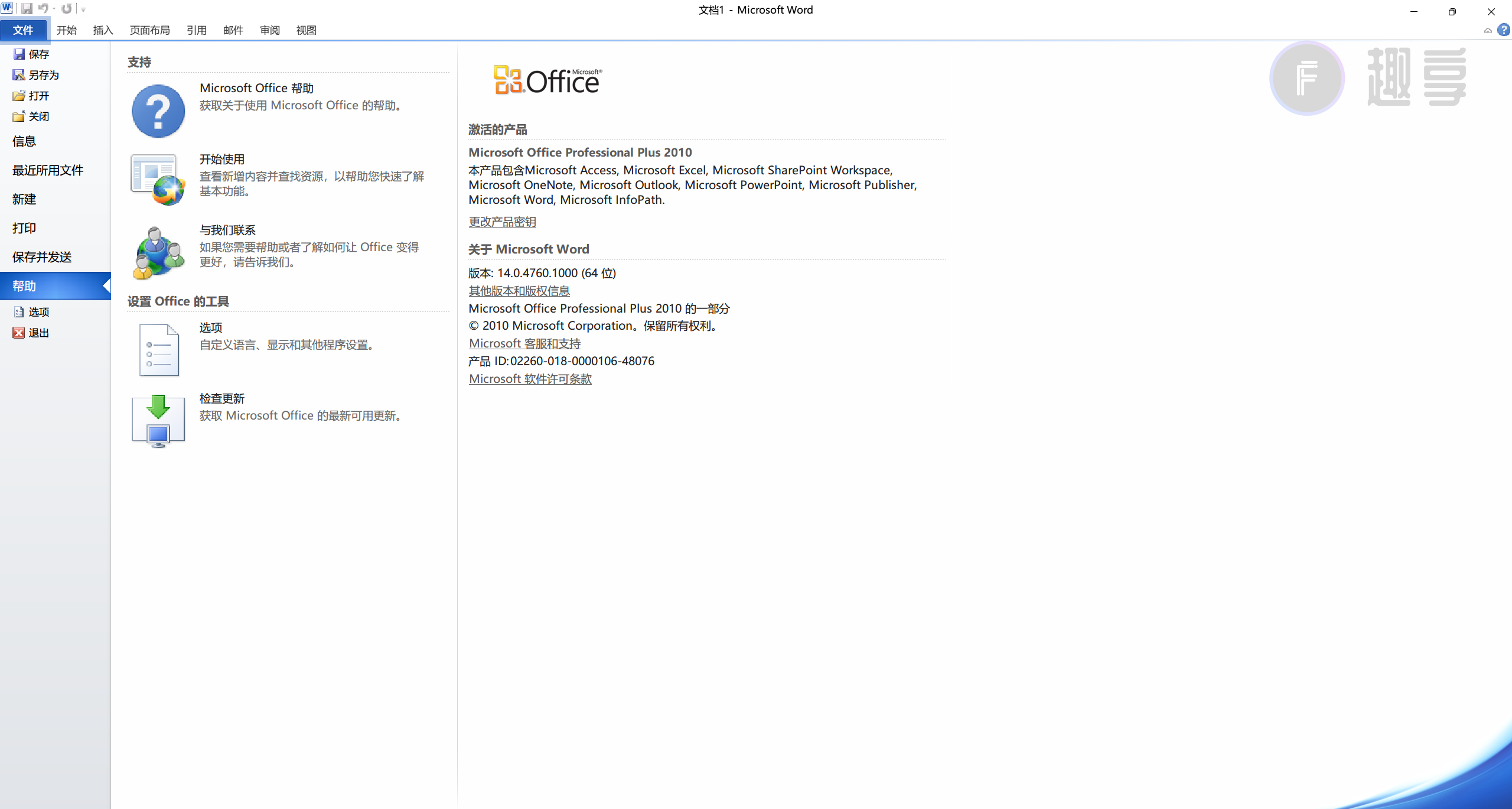Click the blue question mark Office Help icon
The width and height of the screenshot is (1512, 809).
[158, 111]
